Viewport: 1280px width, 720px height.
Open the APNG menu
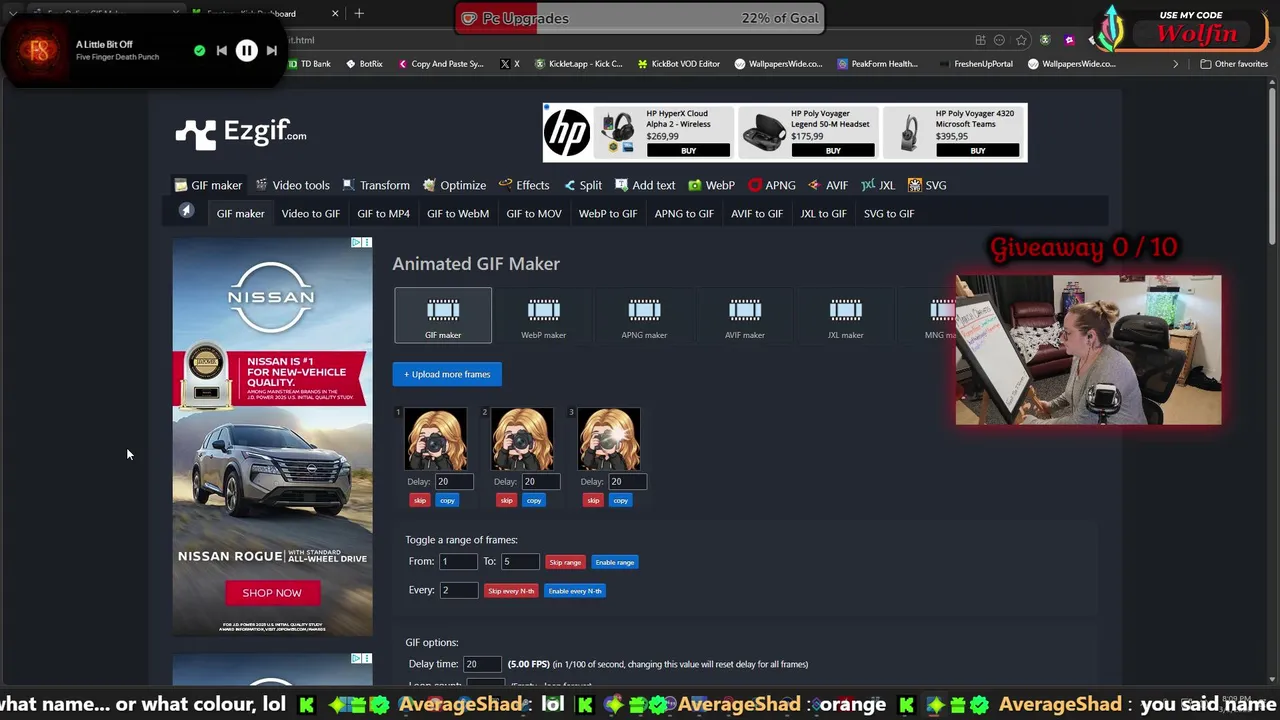coord(772,185)
